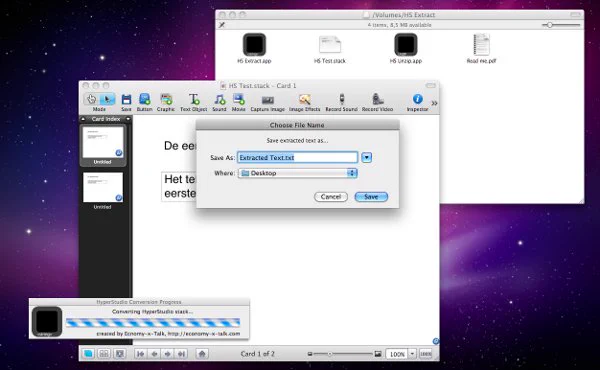
Task: Cancel the Choose File Name dialog
Action: [x=331, y=197]
